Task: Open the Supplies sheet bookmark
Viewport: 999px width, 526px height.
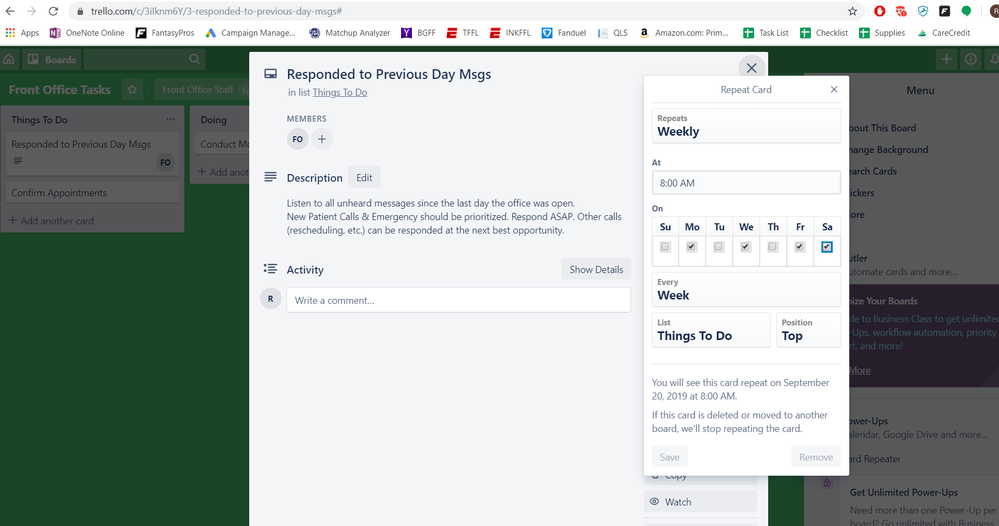Action: coord(882,32)
